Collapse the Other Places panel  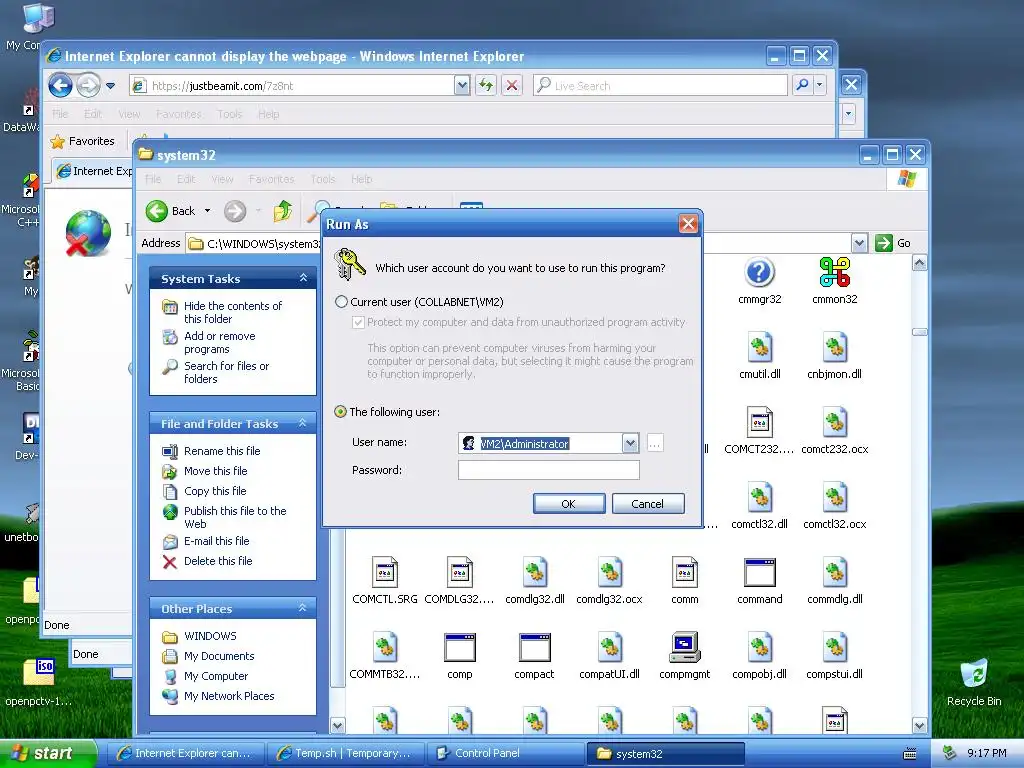[303, 608]
